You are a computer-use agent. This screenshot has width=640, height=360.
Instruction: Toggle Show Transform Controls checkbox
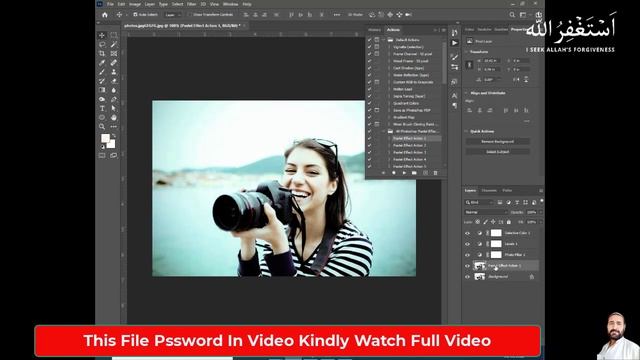[190, 15]
